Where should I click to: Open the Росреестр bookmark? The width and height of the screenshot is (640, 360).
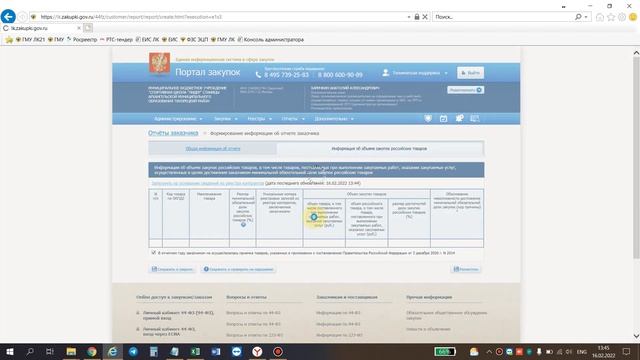pos(82,40)
